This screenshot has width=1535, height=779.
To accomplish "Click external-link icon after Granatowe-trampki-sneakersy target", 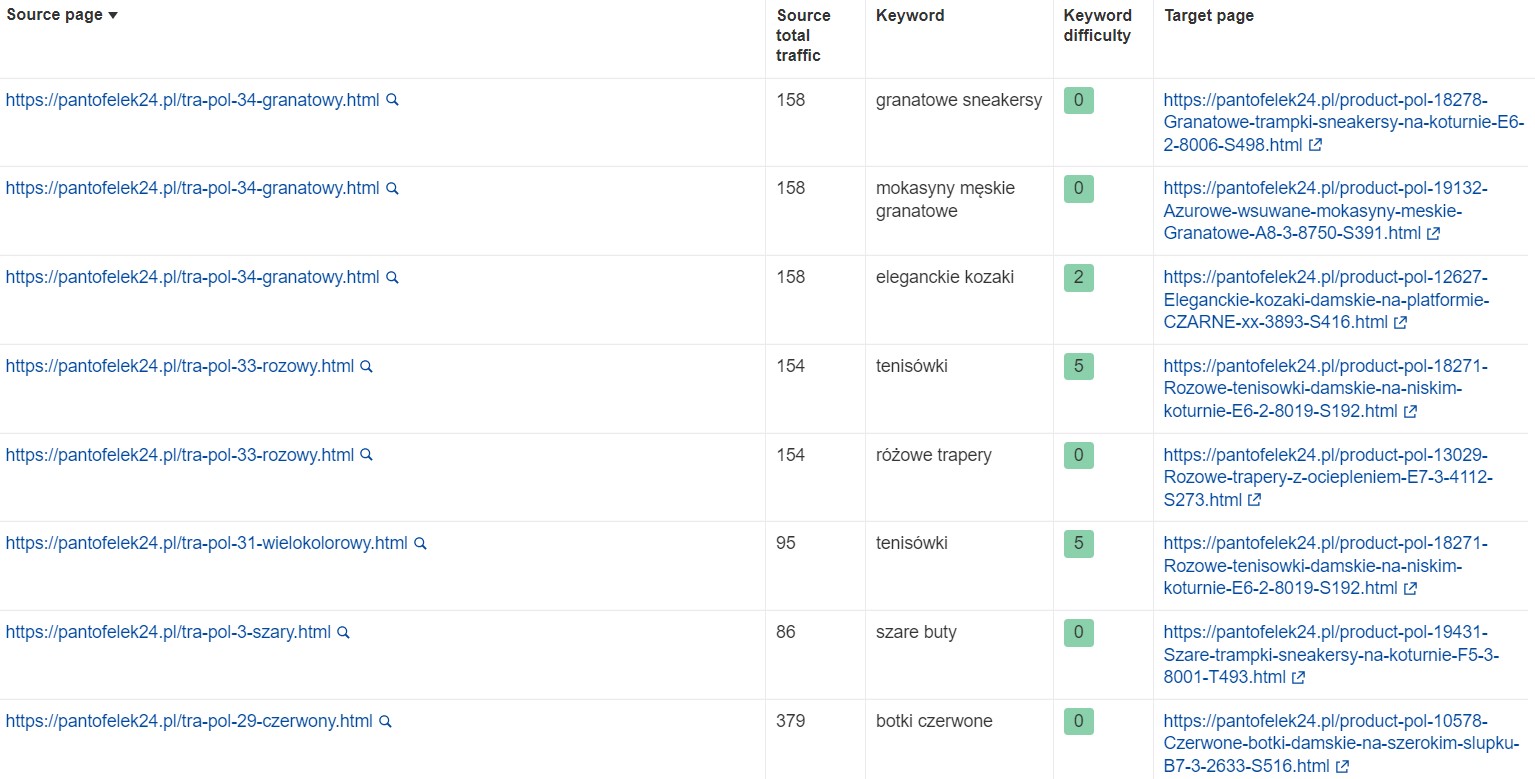I will click(1316, 145).
